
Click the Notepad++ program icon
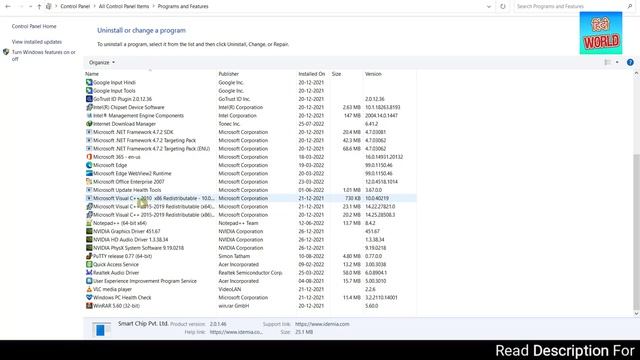[89, 223]
